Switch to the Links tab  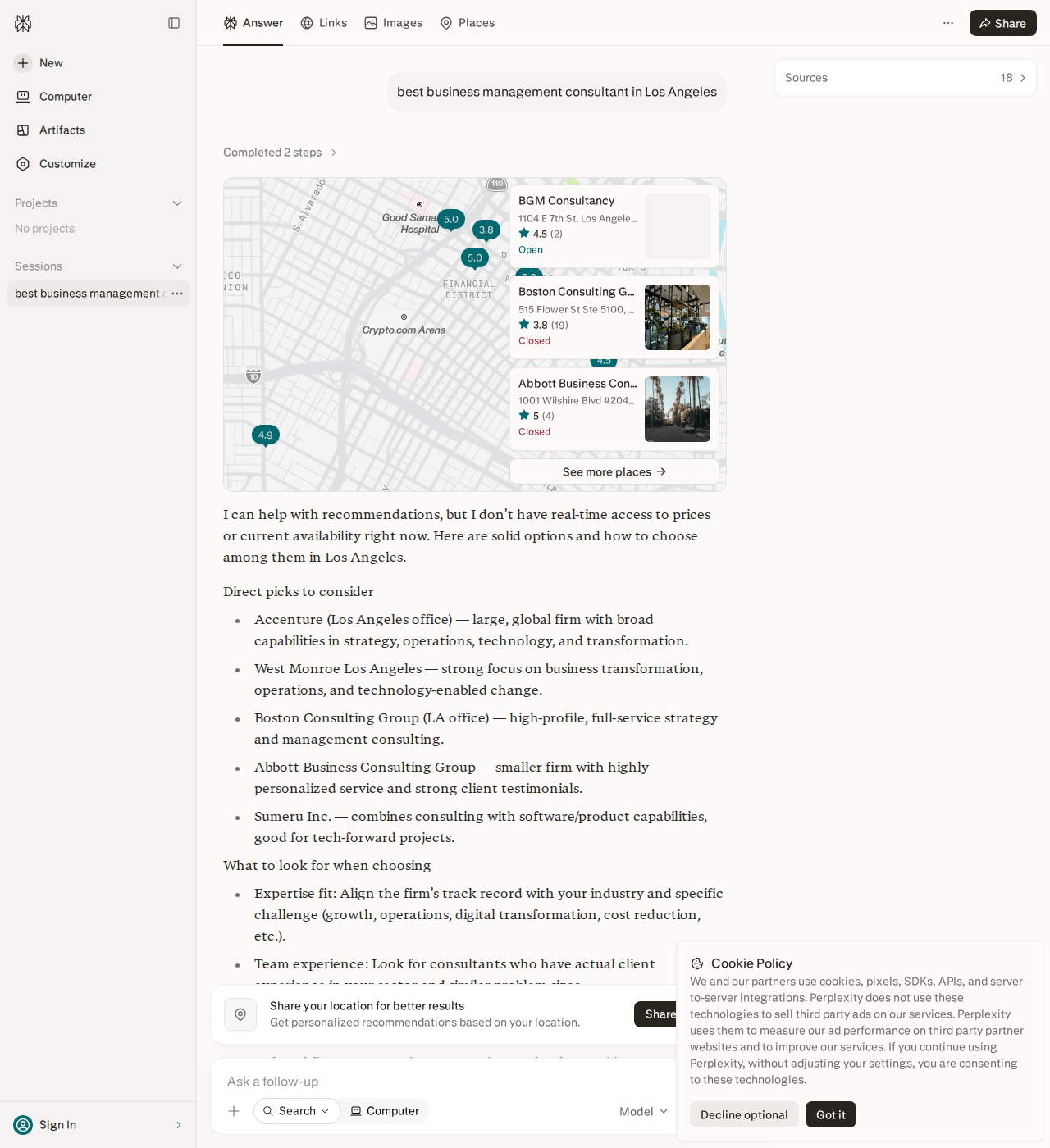[324, 23]
